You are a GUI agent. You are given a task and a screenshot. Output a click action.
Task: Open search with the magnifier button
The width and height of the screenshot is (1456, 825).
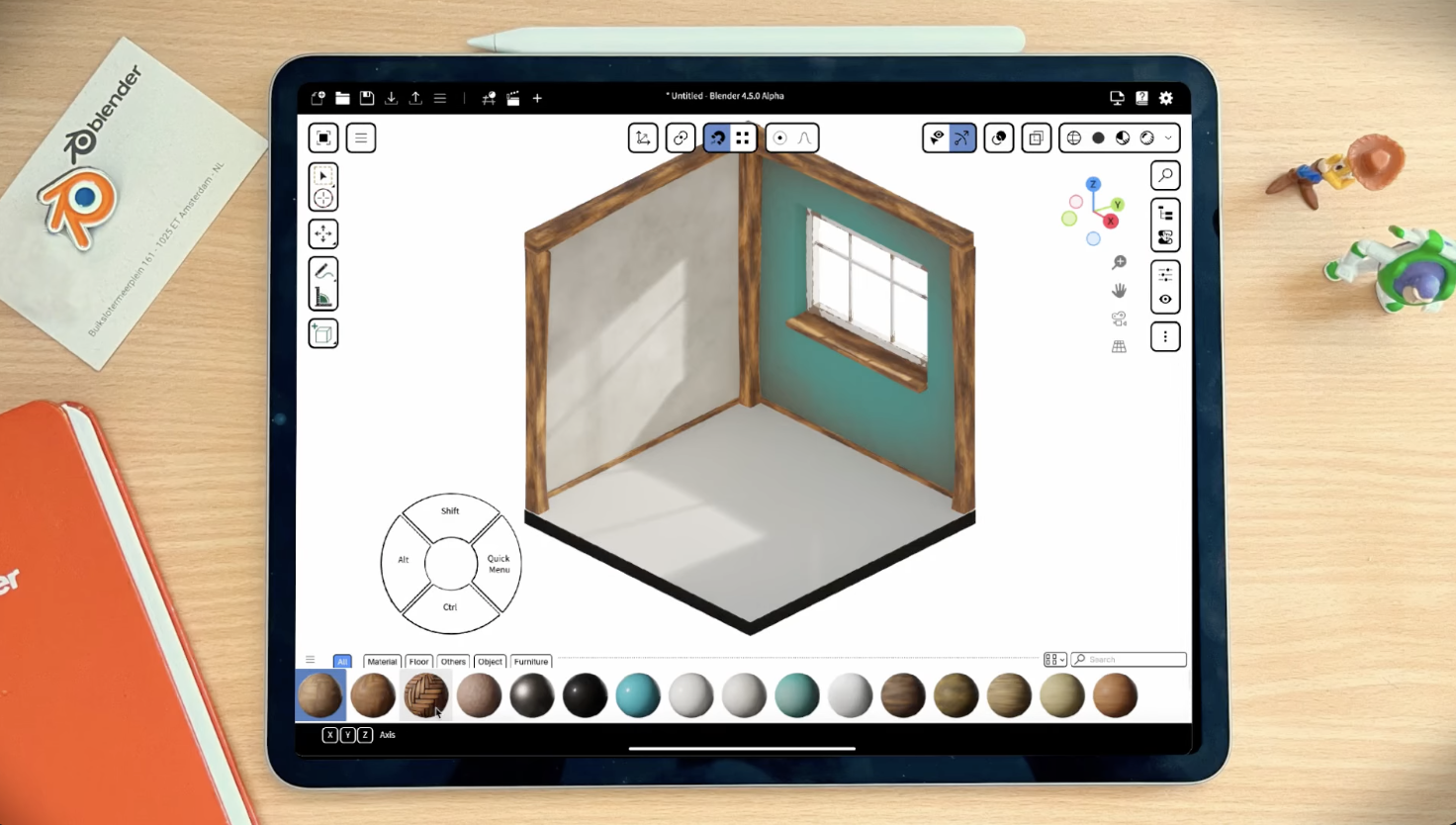pos(1165,175)
